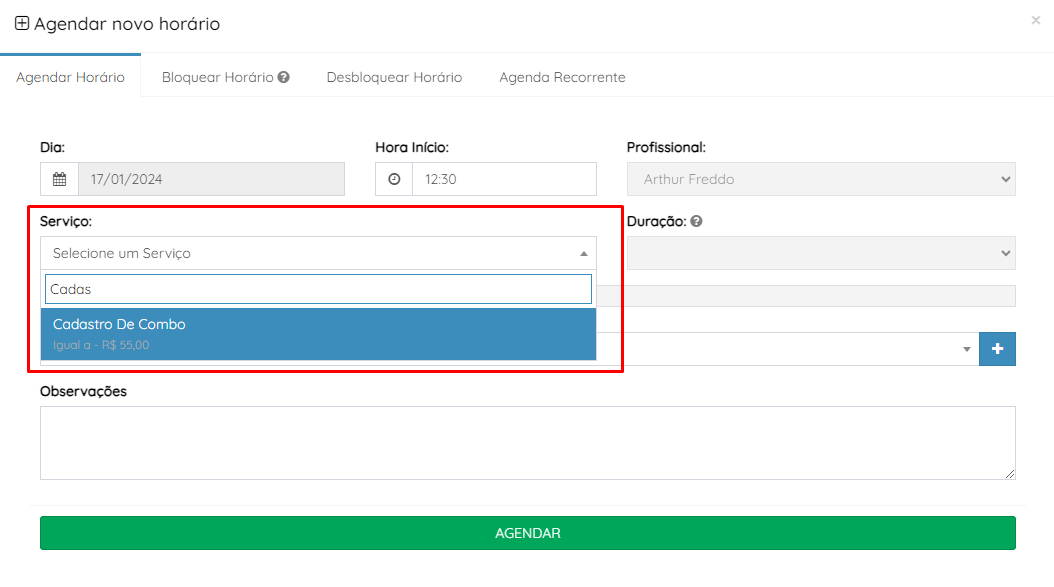This screenshot has height=587, width=1054.
Task: Open the Bloquear Horário tab
Action: coord(217,77)
